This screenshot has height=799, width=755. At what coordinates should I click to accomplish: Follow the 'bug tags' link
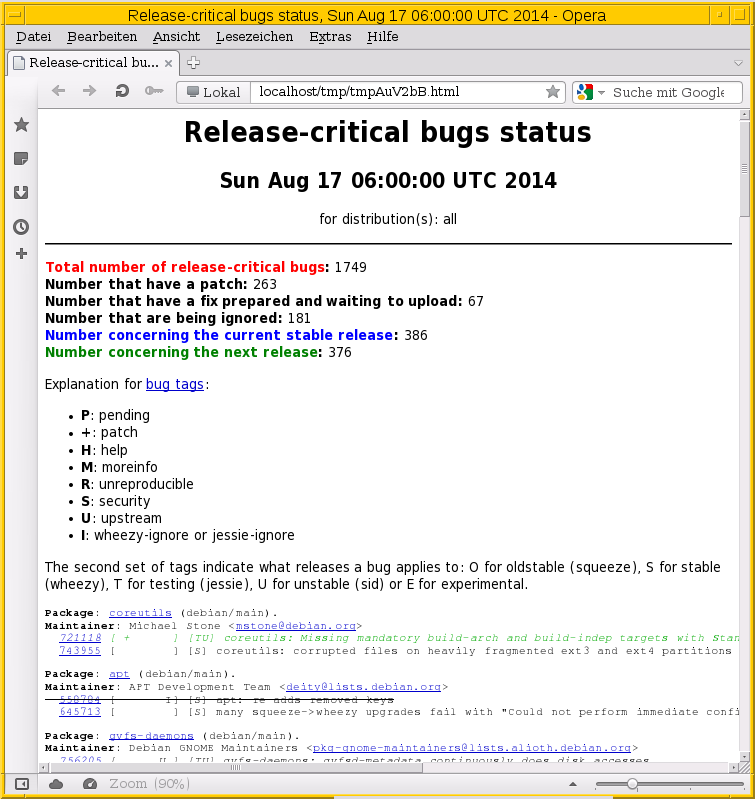coord(175,384)
